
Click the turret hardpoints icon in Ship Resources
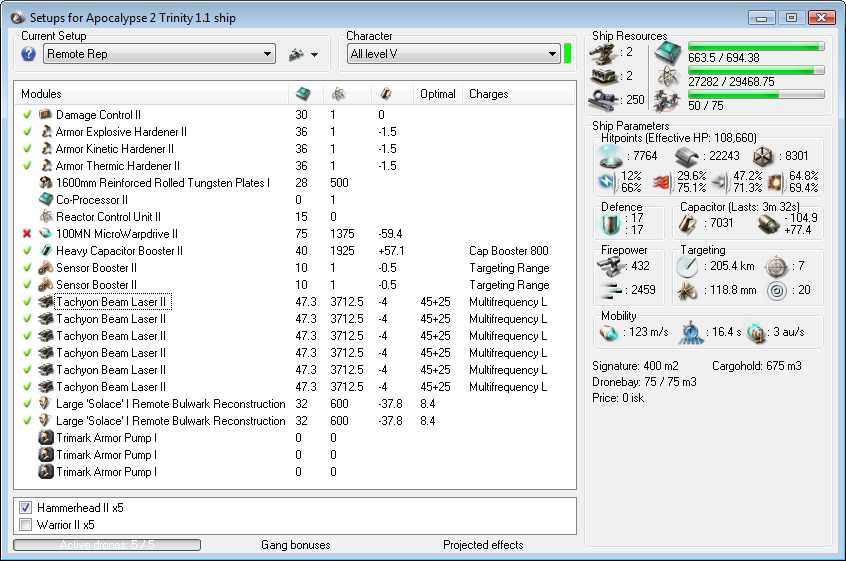point(603,53)
